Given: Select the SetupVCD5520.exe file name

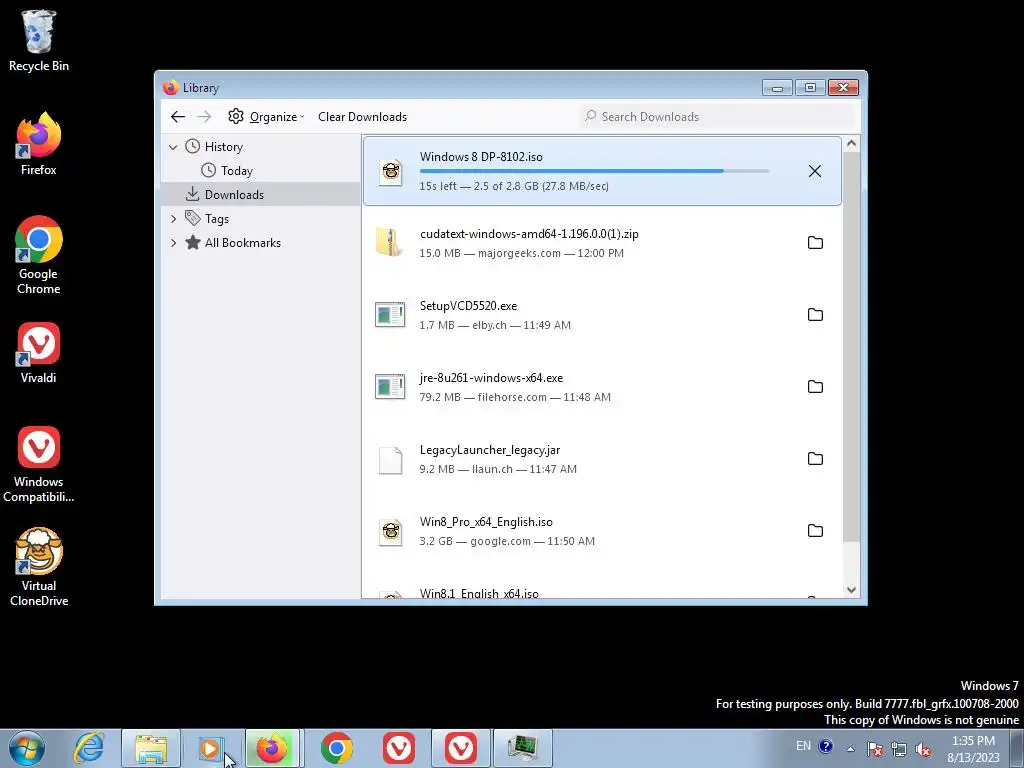Looking at the screenshot, I should click(468, 306).
